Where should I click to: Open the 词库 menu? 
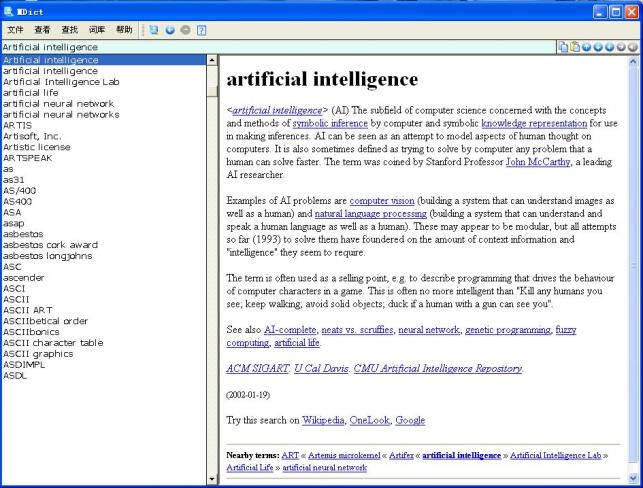(x=97, y=30)
